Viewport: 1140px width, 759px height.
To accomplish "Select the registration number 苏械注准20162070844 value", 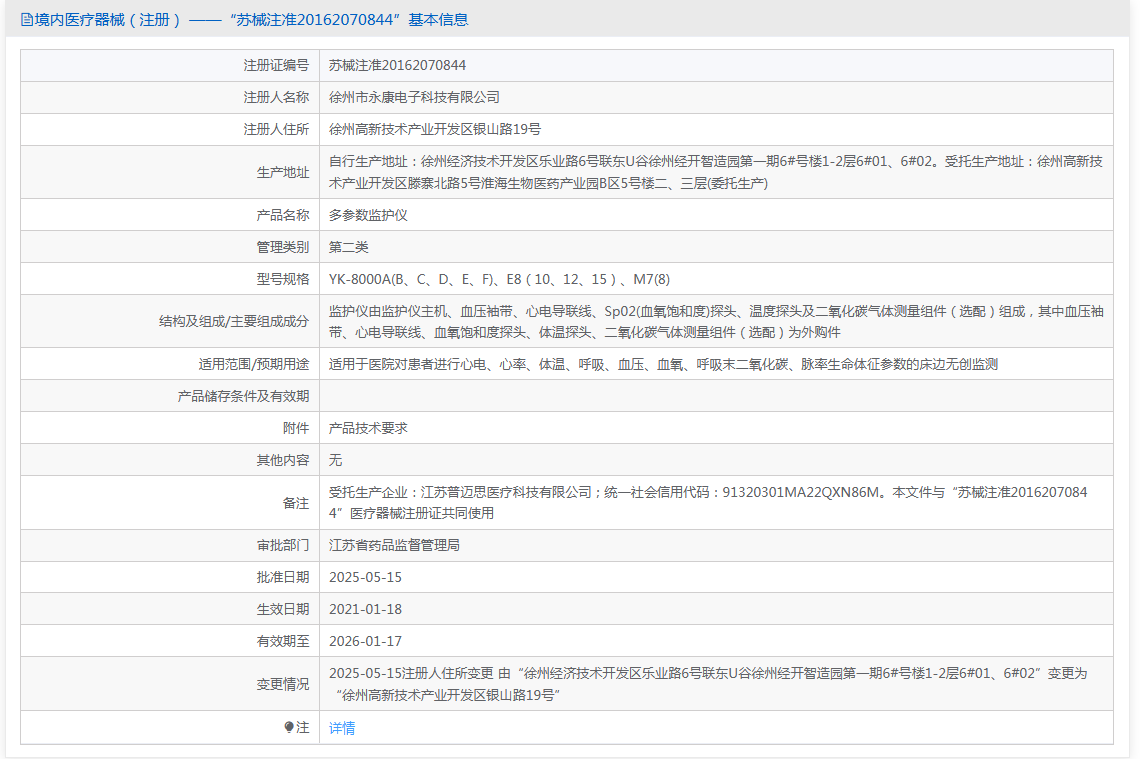I will 397,65.
